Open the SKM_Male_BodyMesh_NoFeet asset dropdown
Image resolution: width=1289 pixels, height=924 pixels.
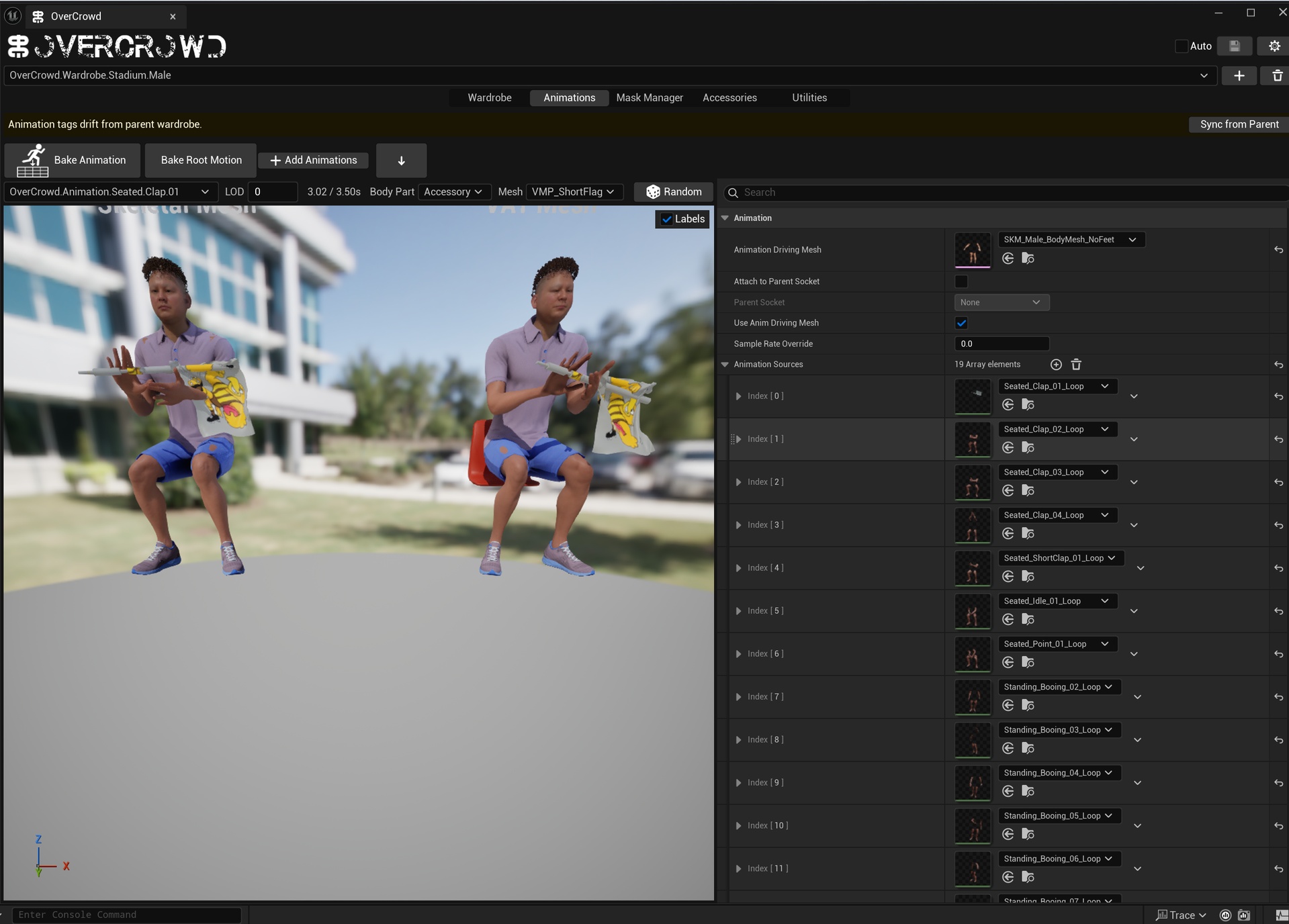(1071, 240)
